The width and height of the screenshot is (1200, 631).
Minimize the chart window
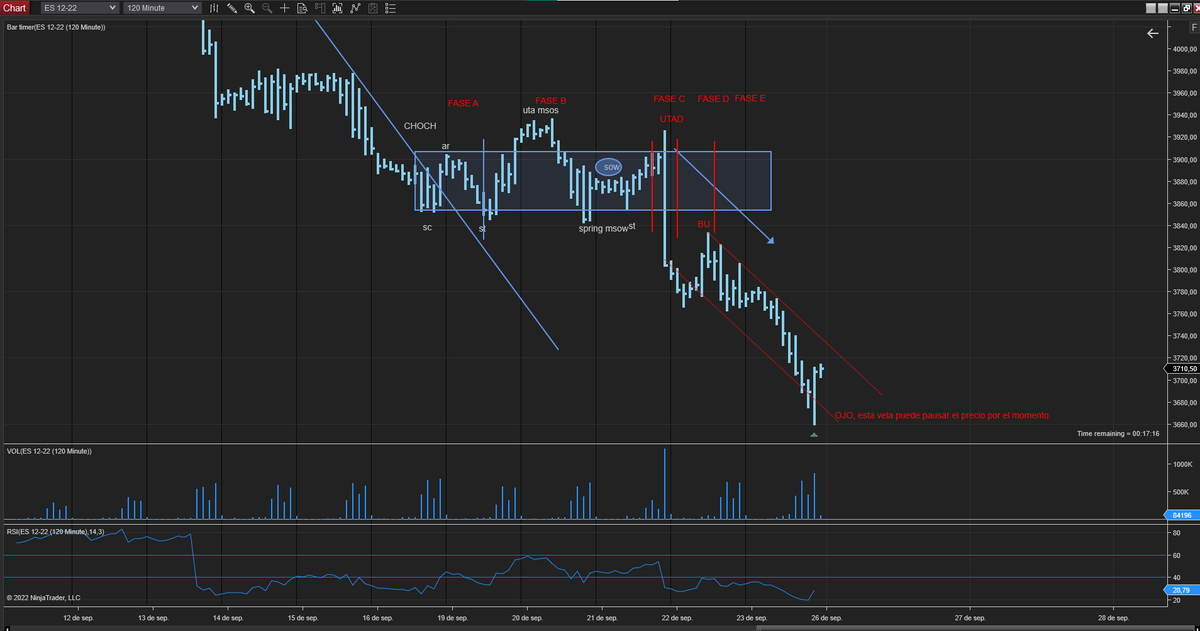1175,8
